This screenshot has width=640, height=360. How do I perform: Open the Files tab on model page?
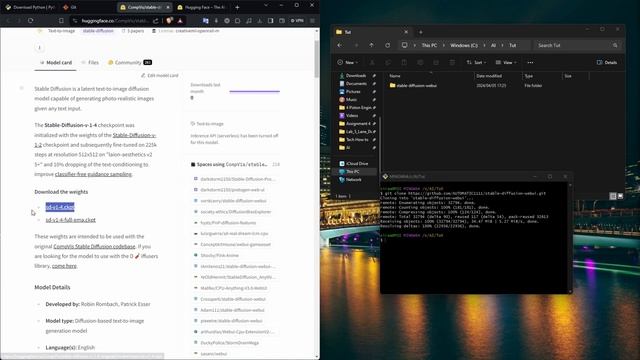coord(90,62)
